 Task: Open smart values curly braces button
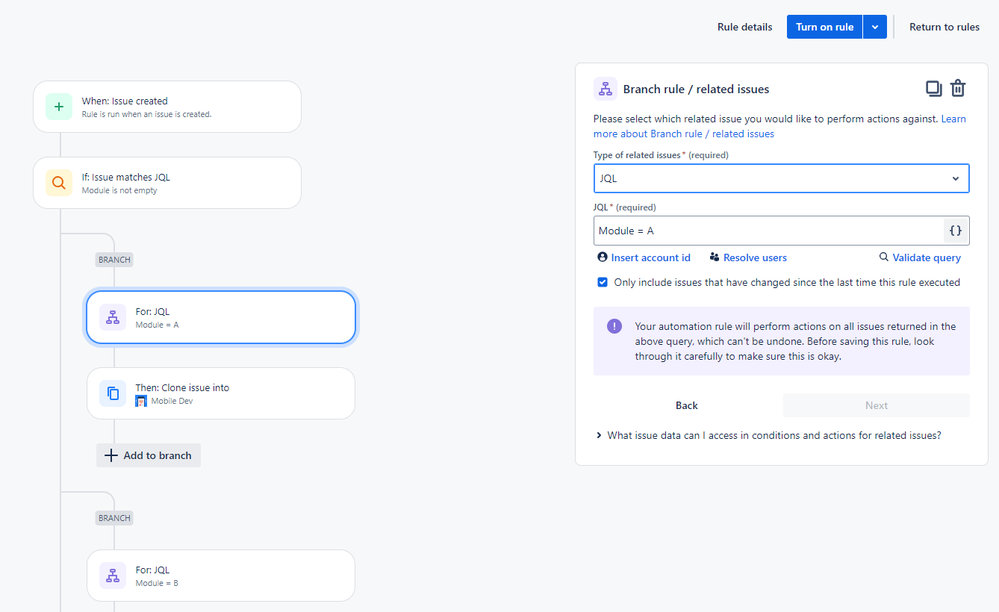(x=955, y=231)
